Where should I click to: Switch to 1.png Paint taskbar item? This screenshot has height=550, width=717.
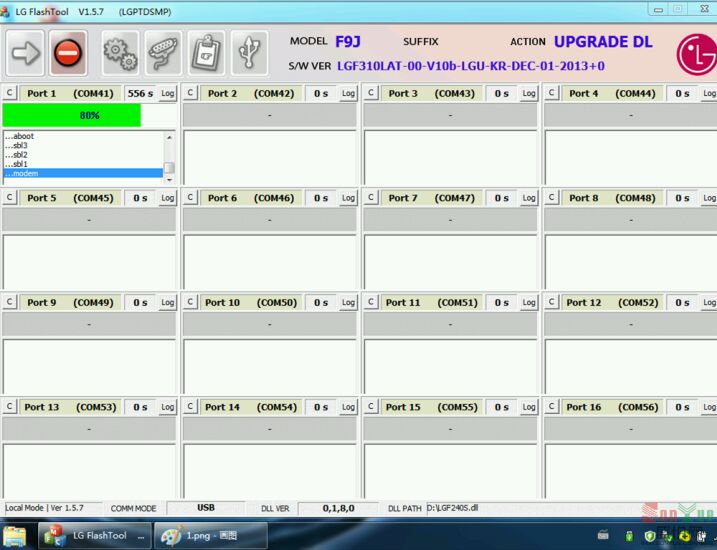coord(211,536)
